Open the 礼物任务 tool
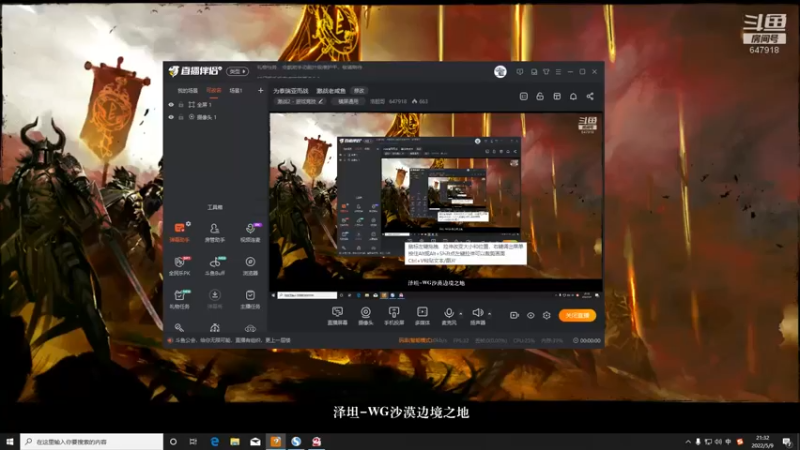 coord(179,298)
